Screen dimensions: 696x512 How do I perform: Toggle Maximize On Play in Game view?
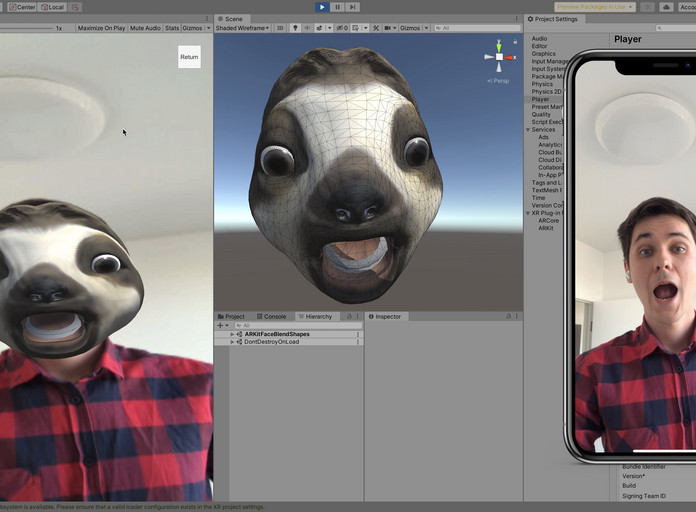coord(99,28)
